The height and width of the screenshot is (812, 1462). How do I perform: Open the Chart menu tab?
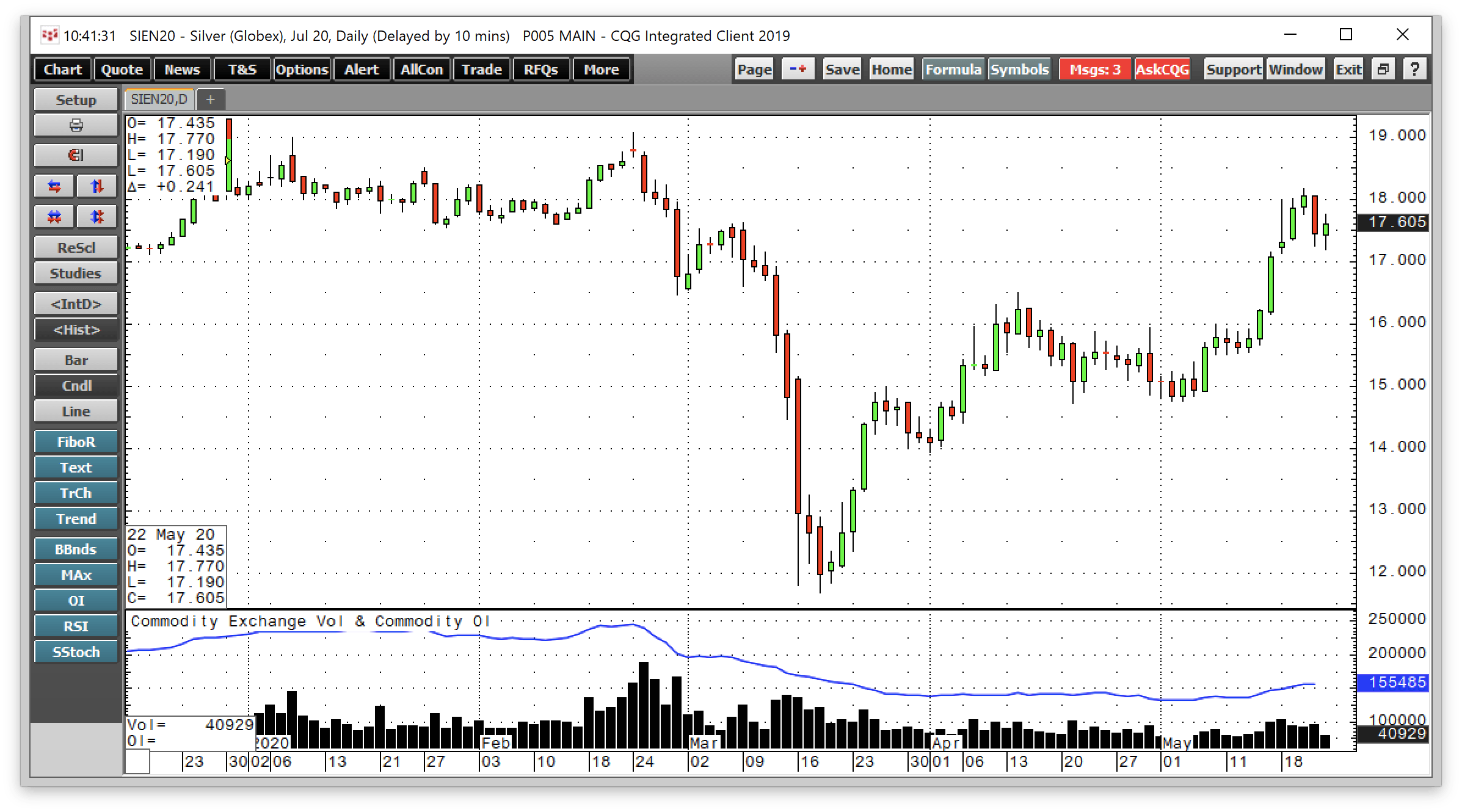click(x=62, y=69)
